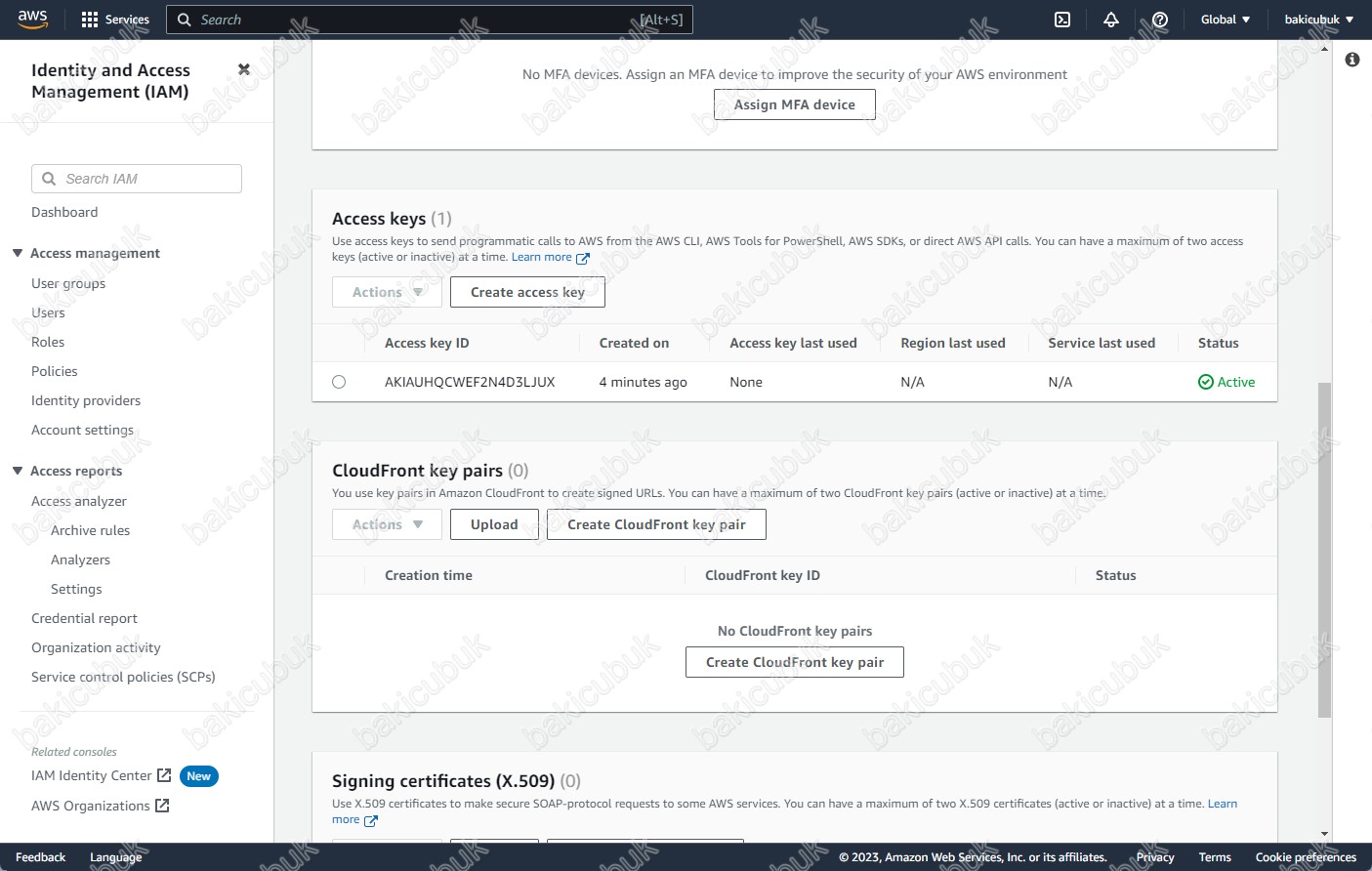Open the AWS Organizations link

pos(91,806)
